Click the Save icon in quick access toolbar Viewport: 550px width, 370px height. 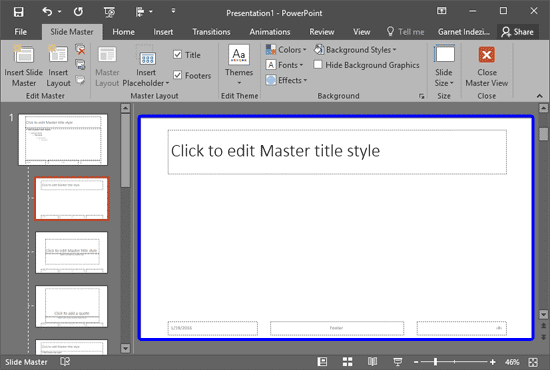(x=19, y=12)
